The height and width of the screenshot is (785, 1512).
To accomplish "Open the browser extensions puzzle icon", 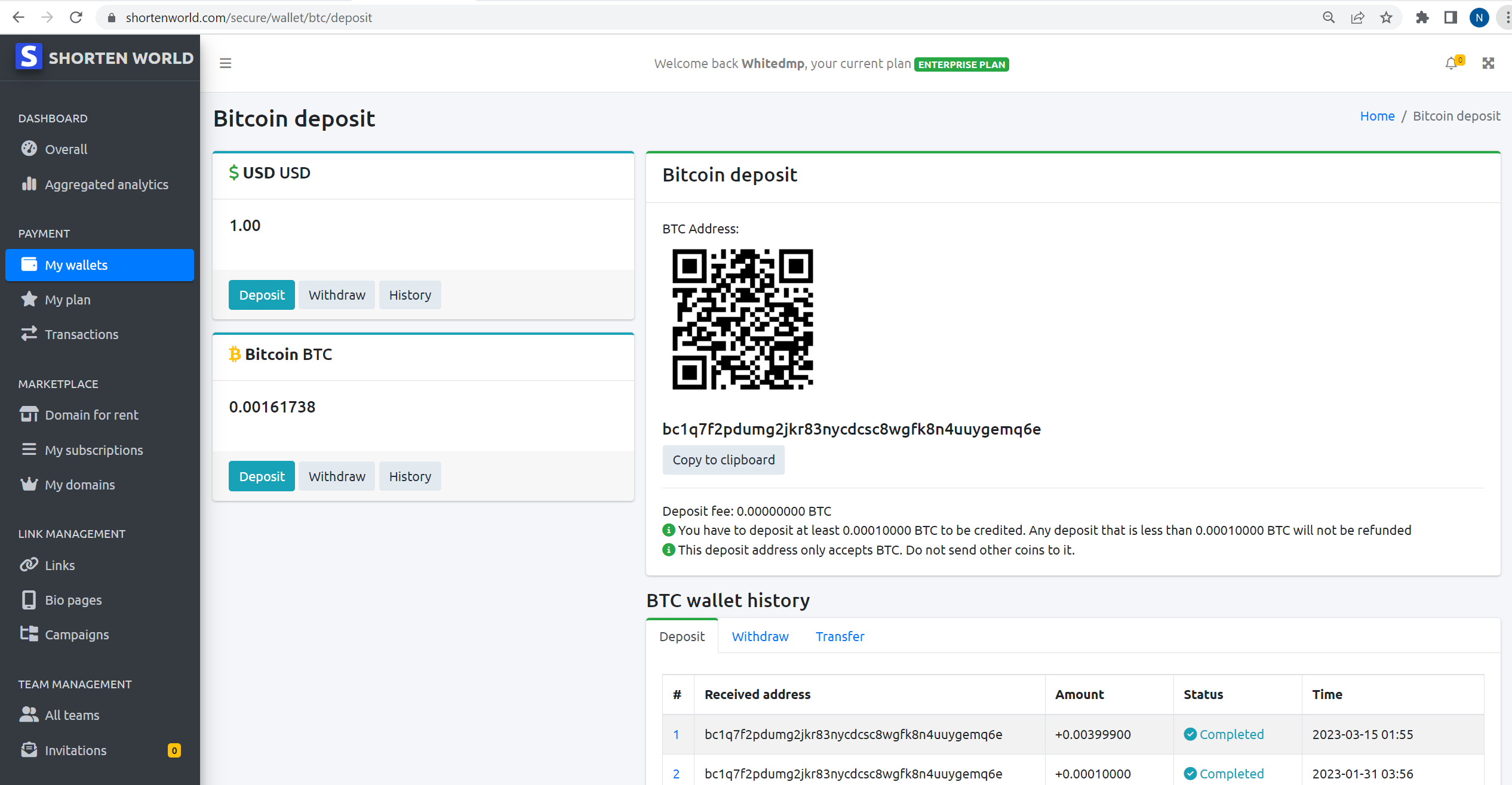I will 1422,17.
